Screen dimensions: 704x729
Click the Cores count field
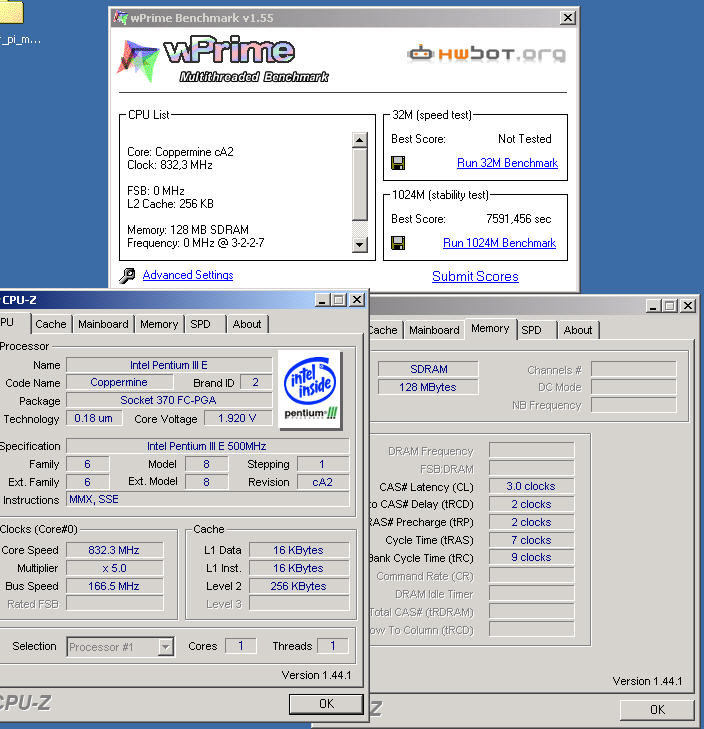[x=240, y=646]
